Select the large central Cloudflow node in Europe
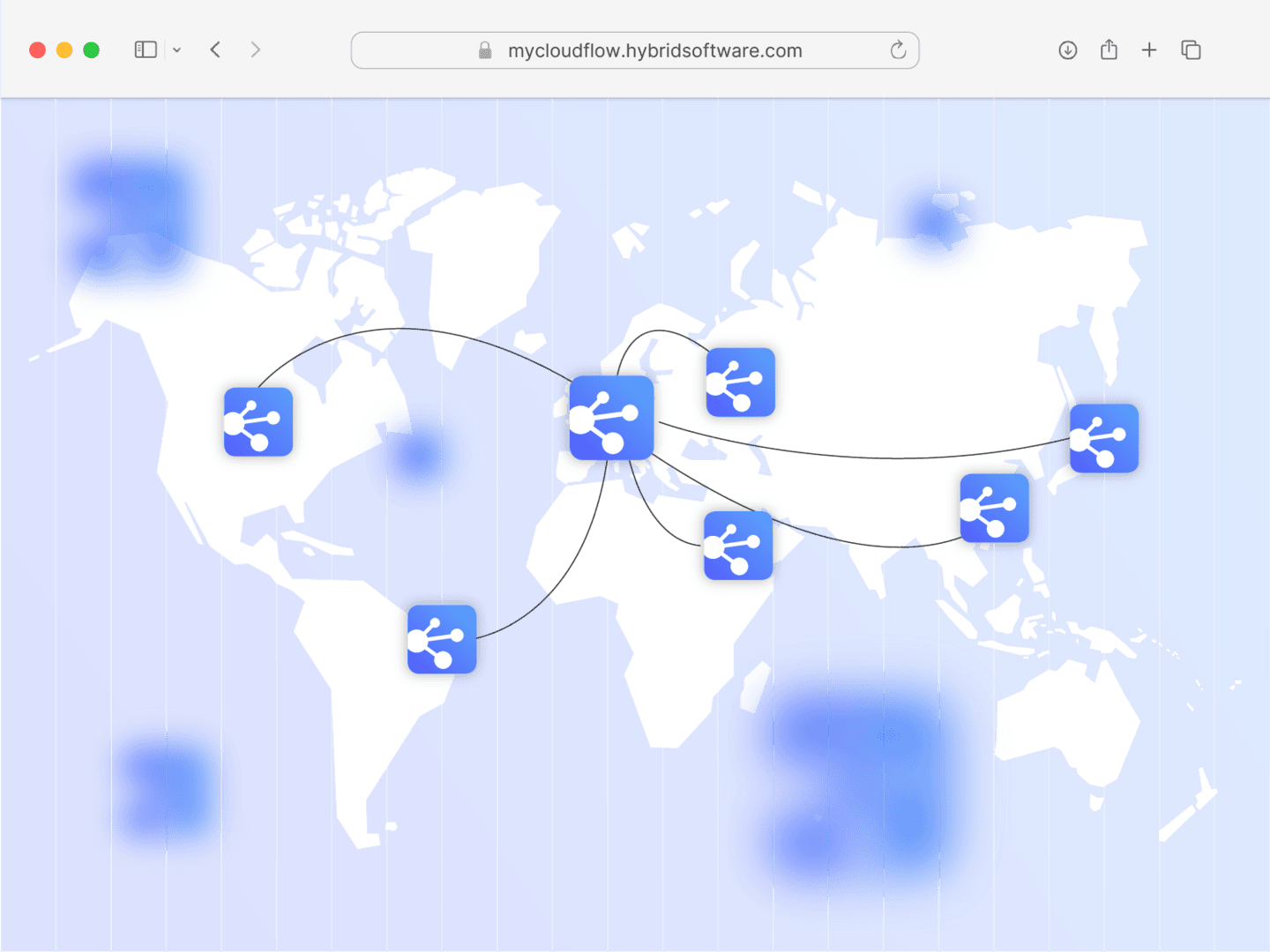 [x=612, y=418]
